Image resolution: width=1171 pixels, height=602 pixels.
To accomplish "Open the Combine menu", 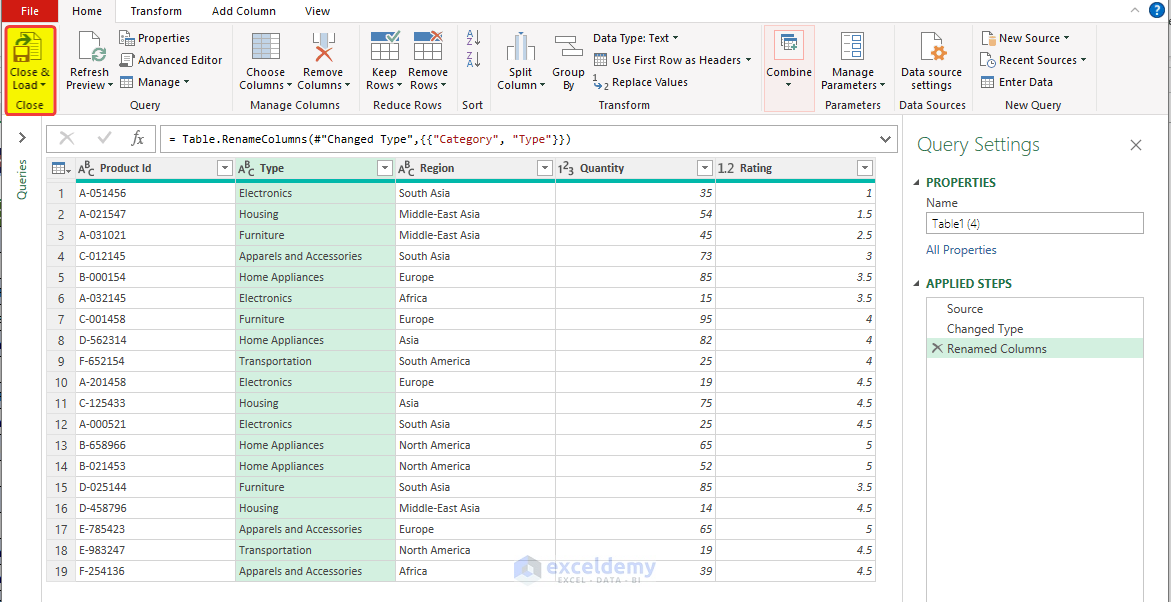I will tap(789, 68).
